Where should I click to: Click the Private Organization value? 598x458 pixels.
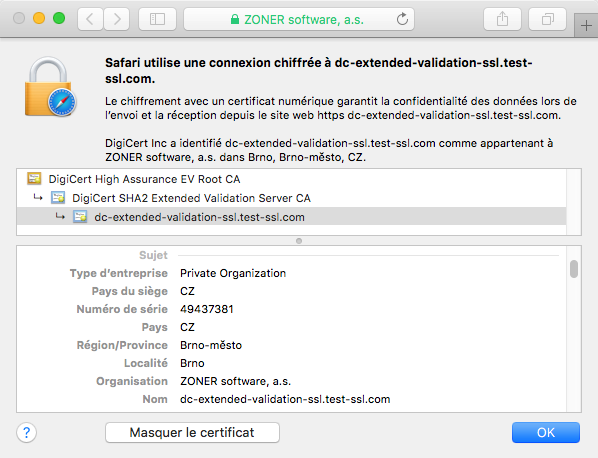pos(233,273)
